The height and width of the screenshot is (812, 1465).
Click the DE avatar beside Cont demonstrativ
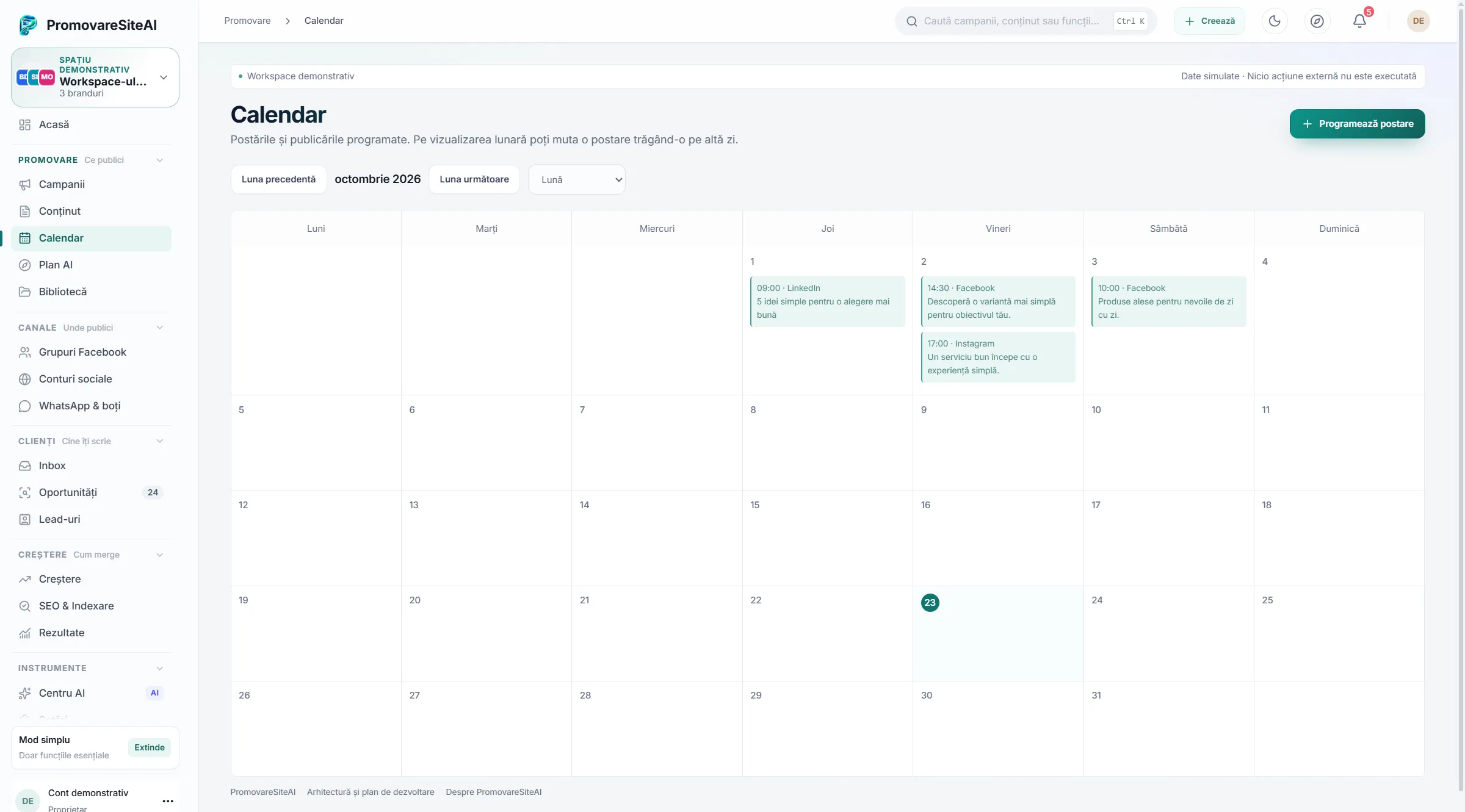(x=27, y=801)
